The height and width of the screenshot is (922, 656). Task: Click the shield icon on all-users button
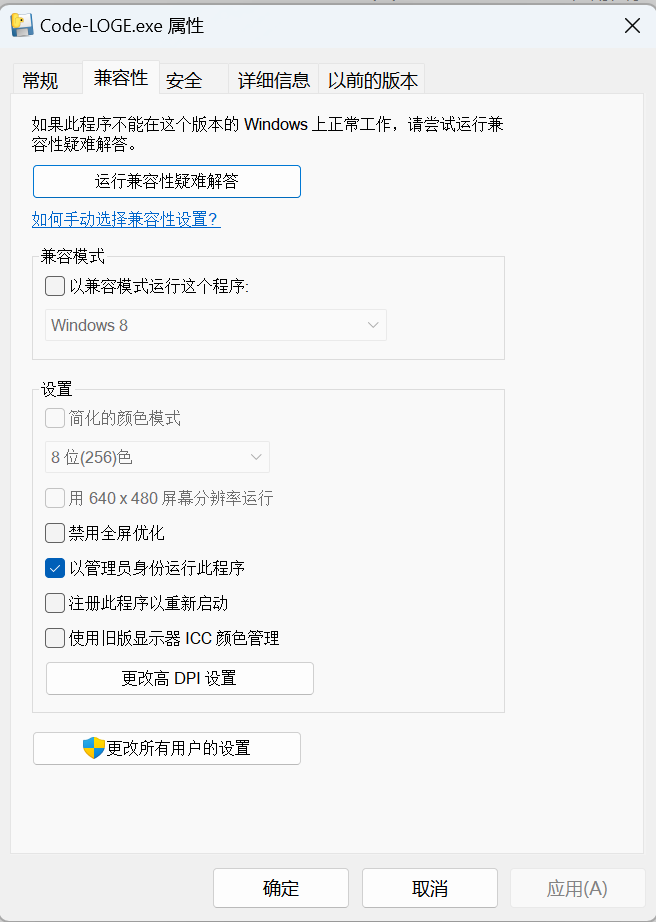point(94,748)
